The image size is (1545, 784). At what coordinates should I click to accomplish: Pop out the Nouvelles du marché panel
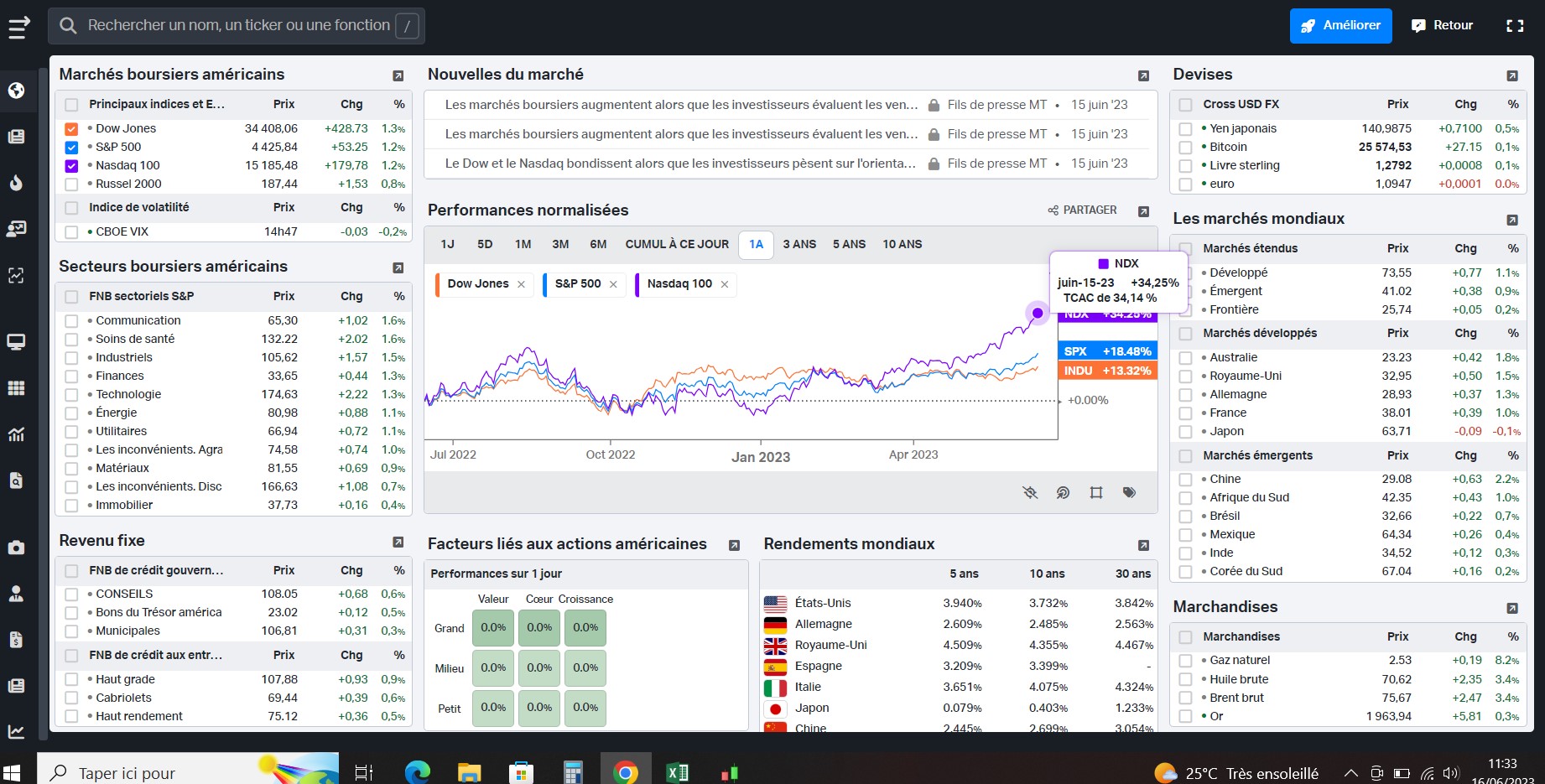click(x=1143, y=75)
